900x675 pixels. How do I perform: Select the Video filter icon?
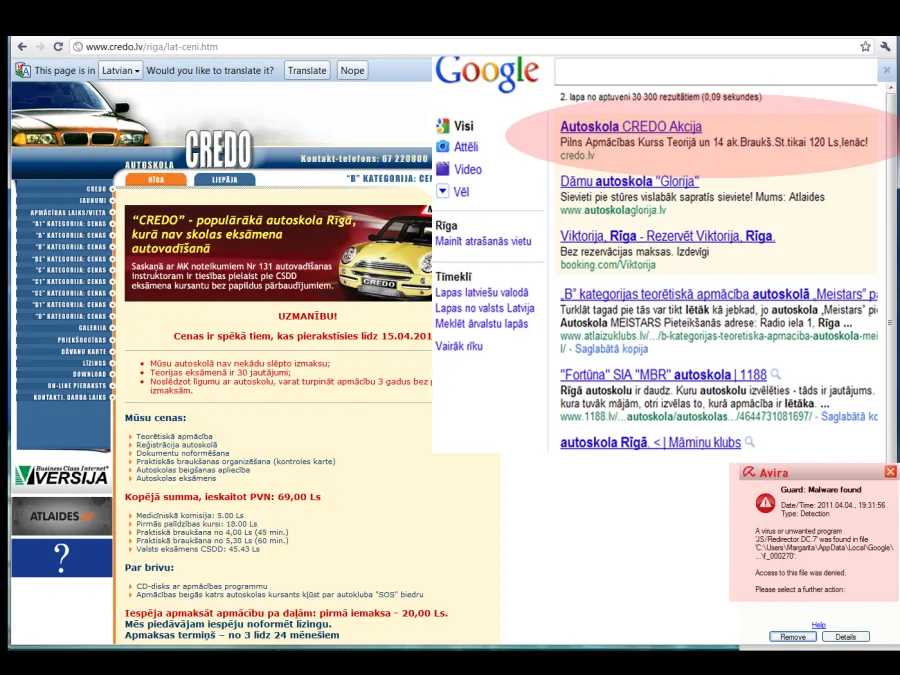click(x=443, y=169)
